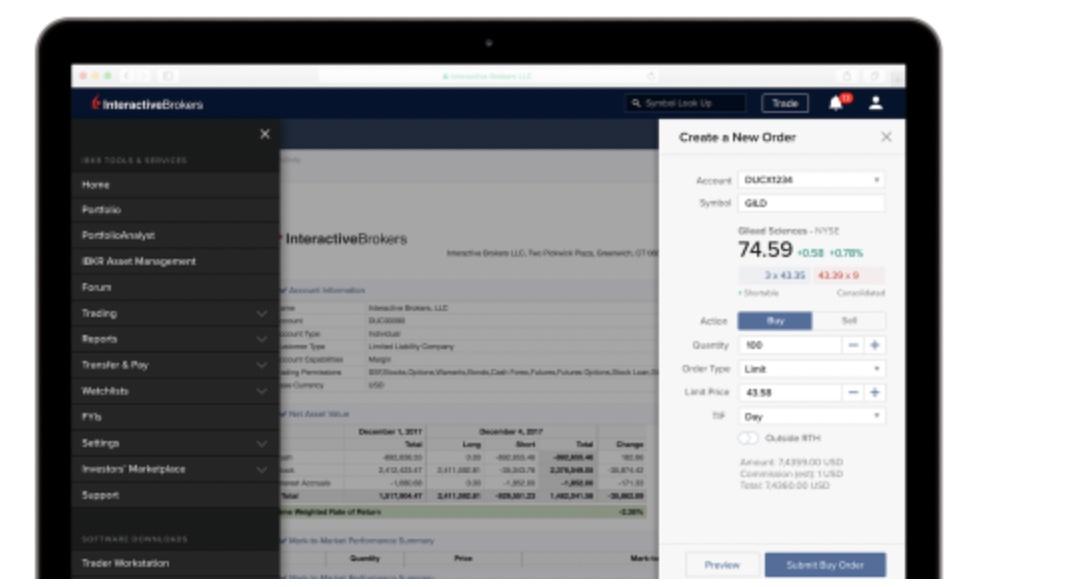This screenshot has width=1071, height=587.
Task: Open Trader Workstation download link
Action: 175,564
